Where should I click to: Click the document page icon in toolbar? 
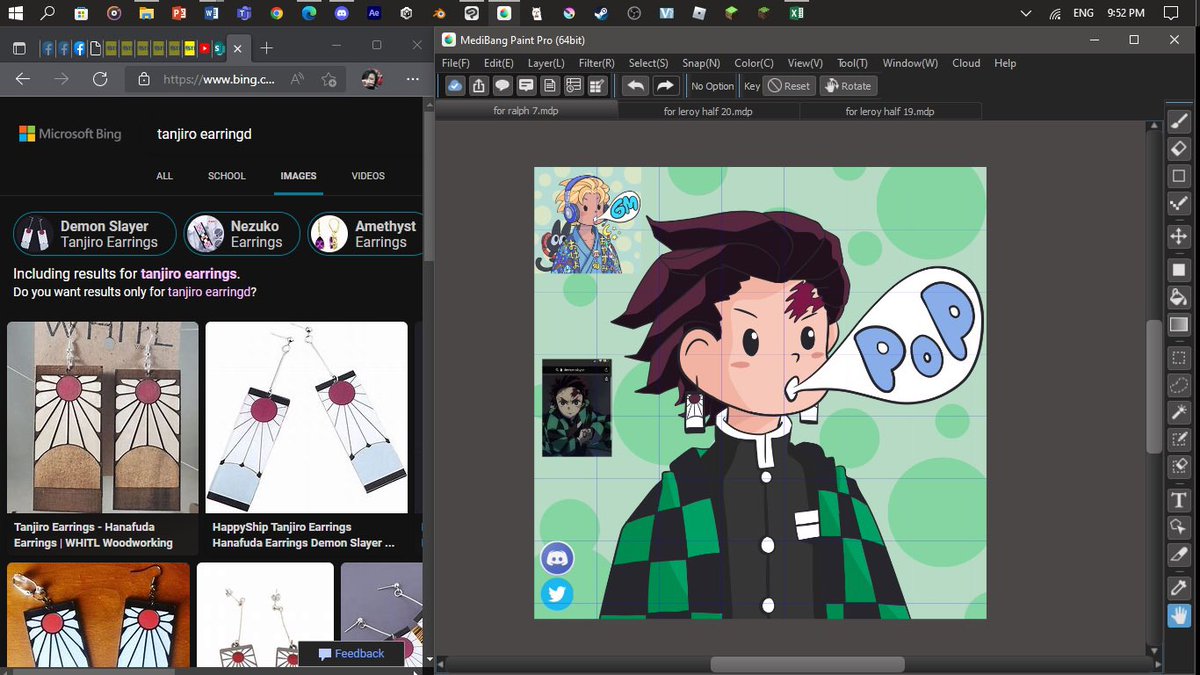pos(550,86)
